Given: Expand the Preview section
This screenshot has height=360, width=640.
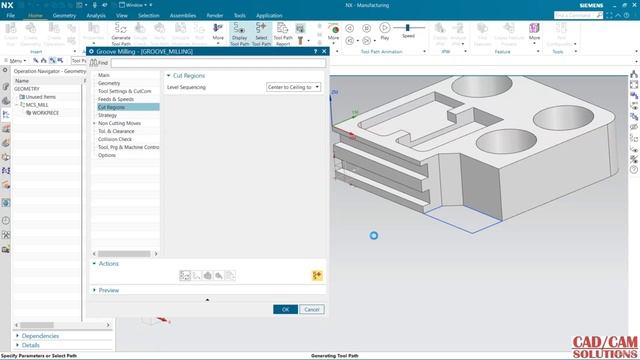Looking at the screenshot, I should point(94,290).
